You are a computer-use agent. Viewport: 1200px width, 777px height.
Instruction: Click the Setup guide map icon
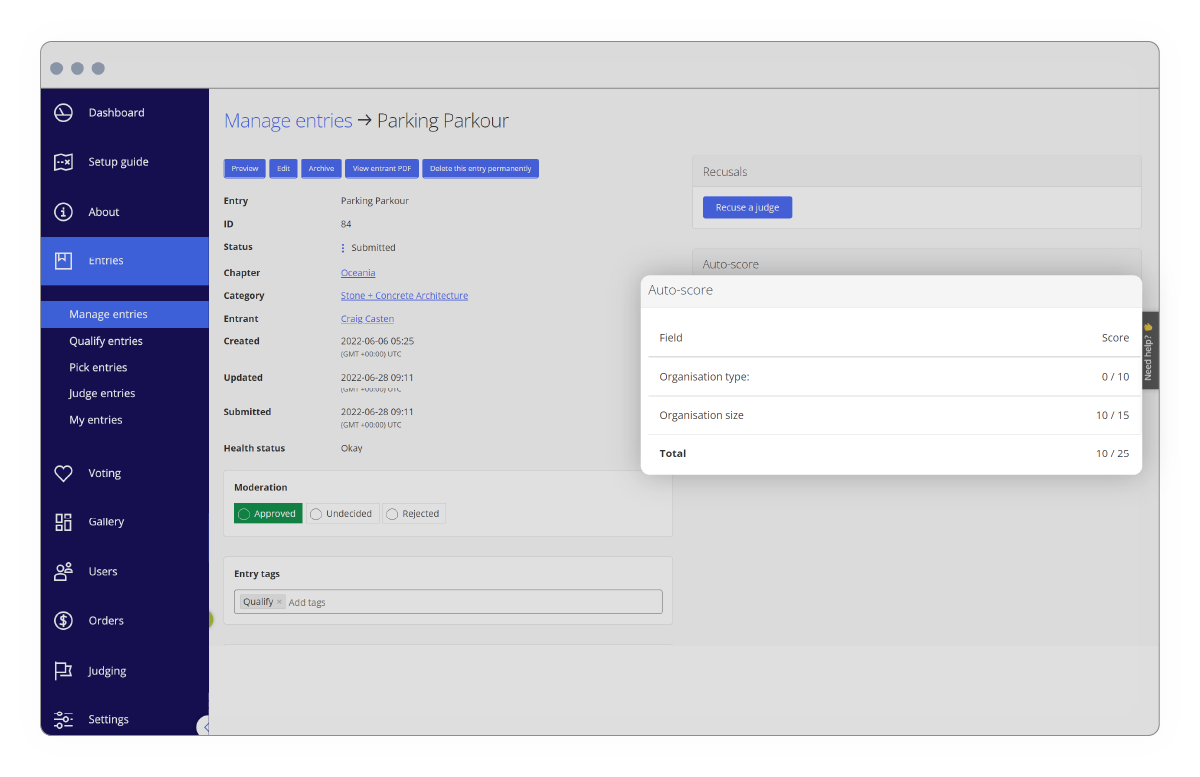(63, 162)
